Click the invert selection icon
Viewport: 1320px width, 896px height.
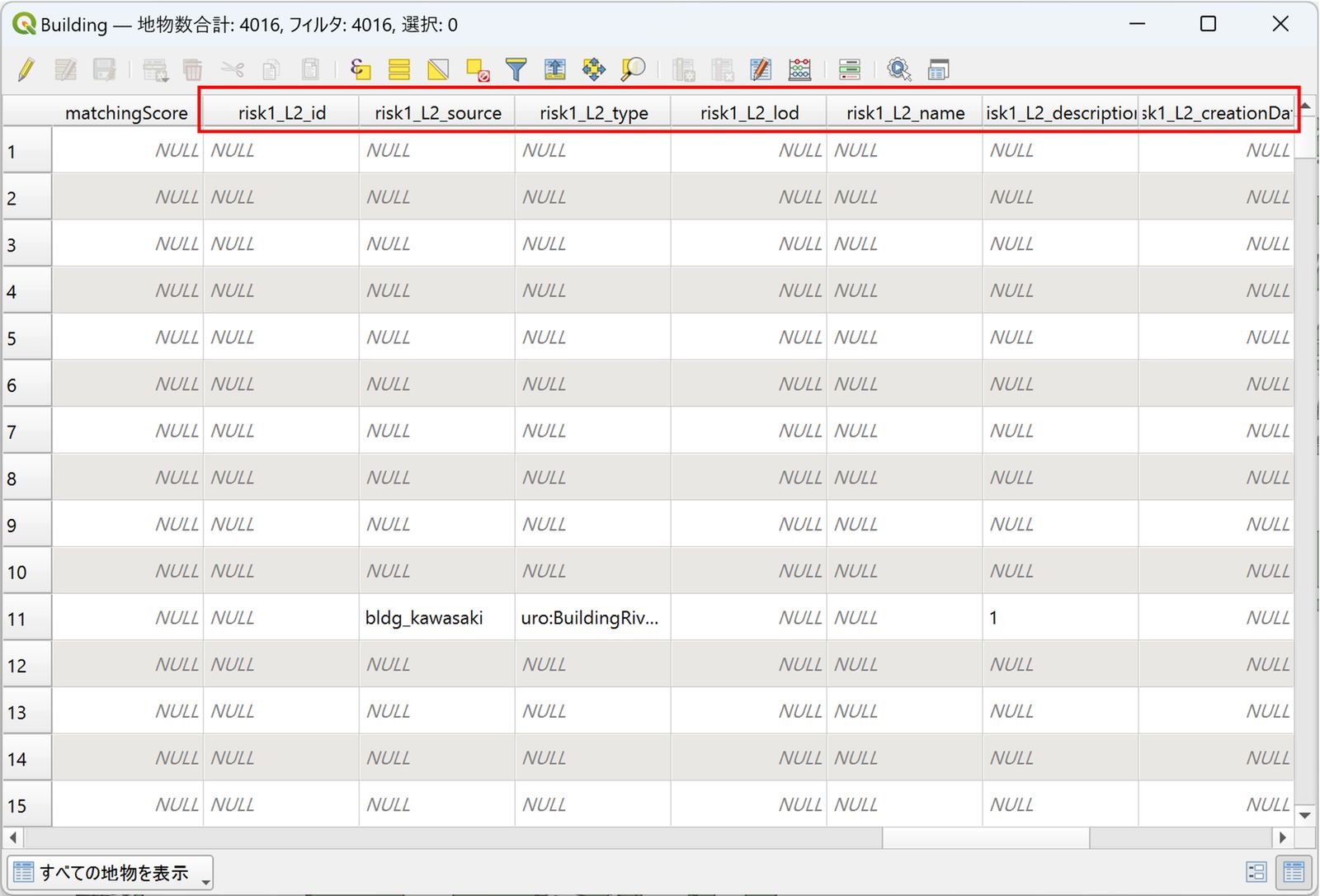pyautogui.click(x=438, y=69)
